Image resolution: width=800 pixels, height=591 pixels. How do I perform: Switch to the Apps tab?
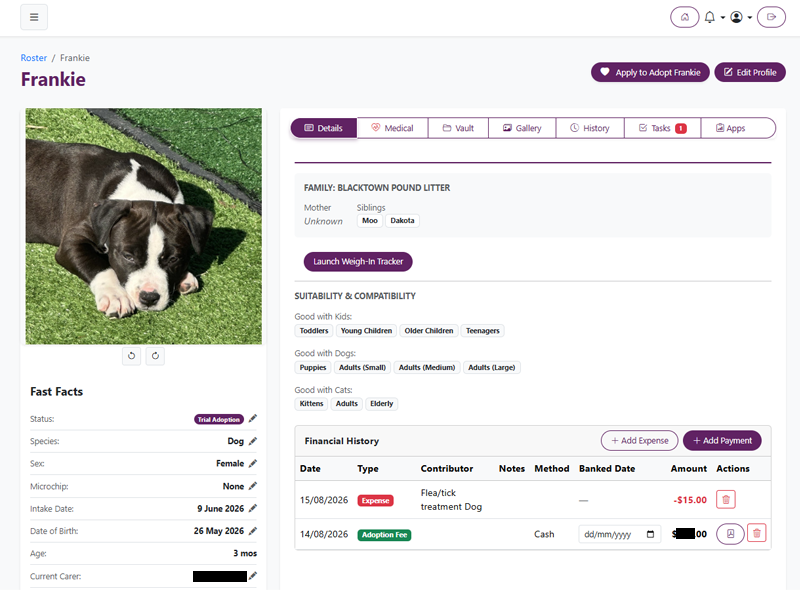click(738, 128)
